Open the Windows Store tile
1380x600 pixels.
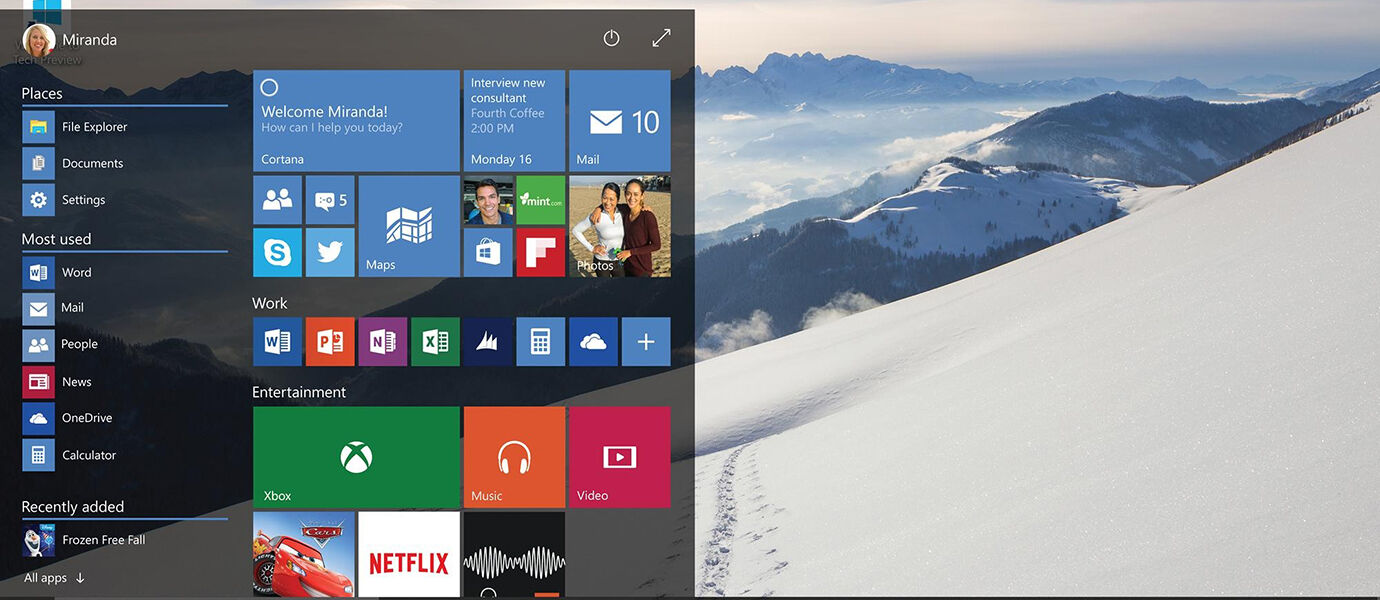(488, 252)
